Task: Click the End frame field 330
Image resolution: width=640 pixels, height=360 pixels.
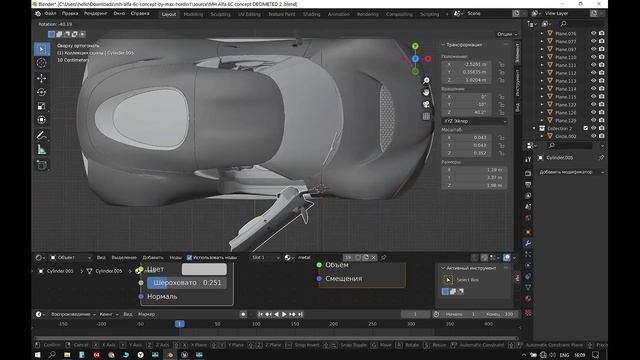Action: 501,314
